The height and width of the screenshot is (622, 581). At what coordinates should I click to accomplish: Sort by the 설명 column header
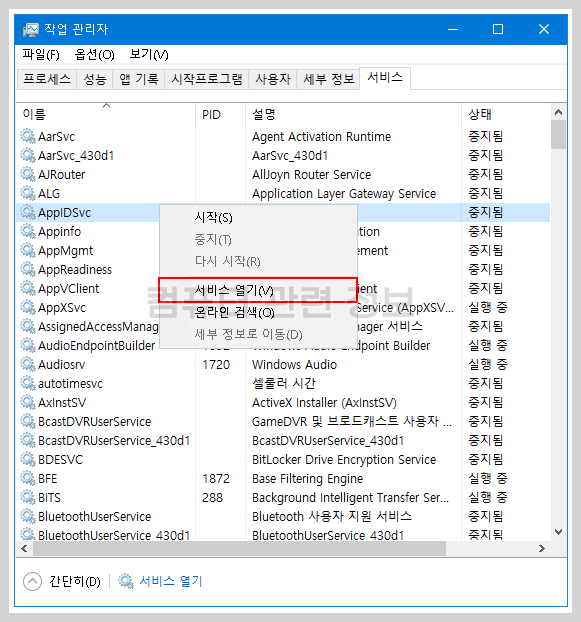pyautogui.click(x=353, y=115)
